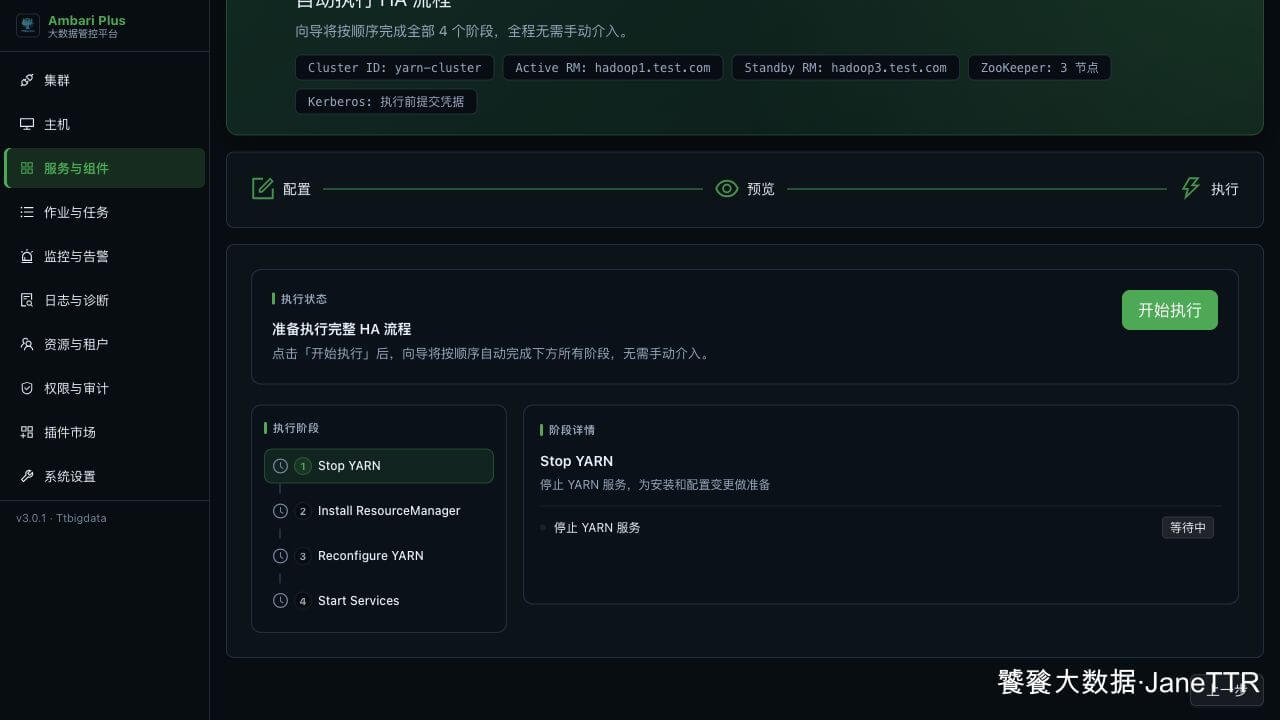Click the 预览 eye icon
The image size is (1280, 720).
pyautogui.click(x=727, y=188)
